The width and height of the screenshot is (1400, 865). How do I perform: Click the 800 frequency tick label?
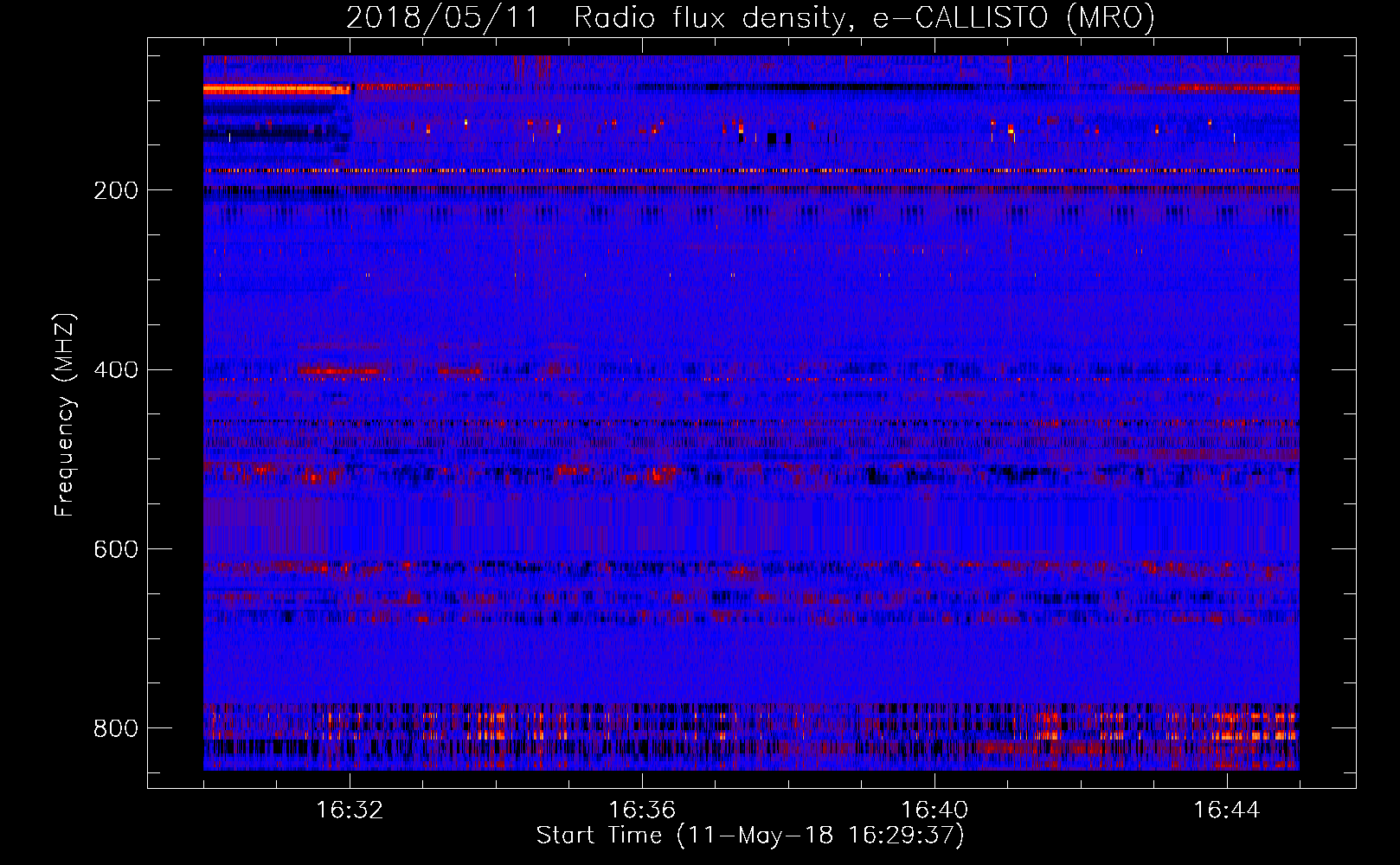point(116,728)
